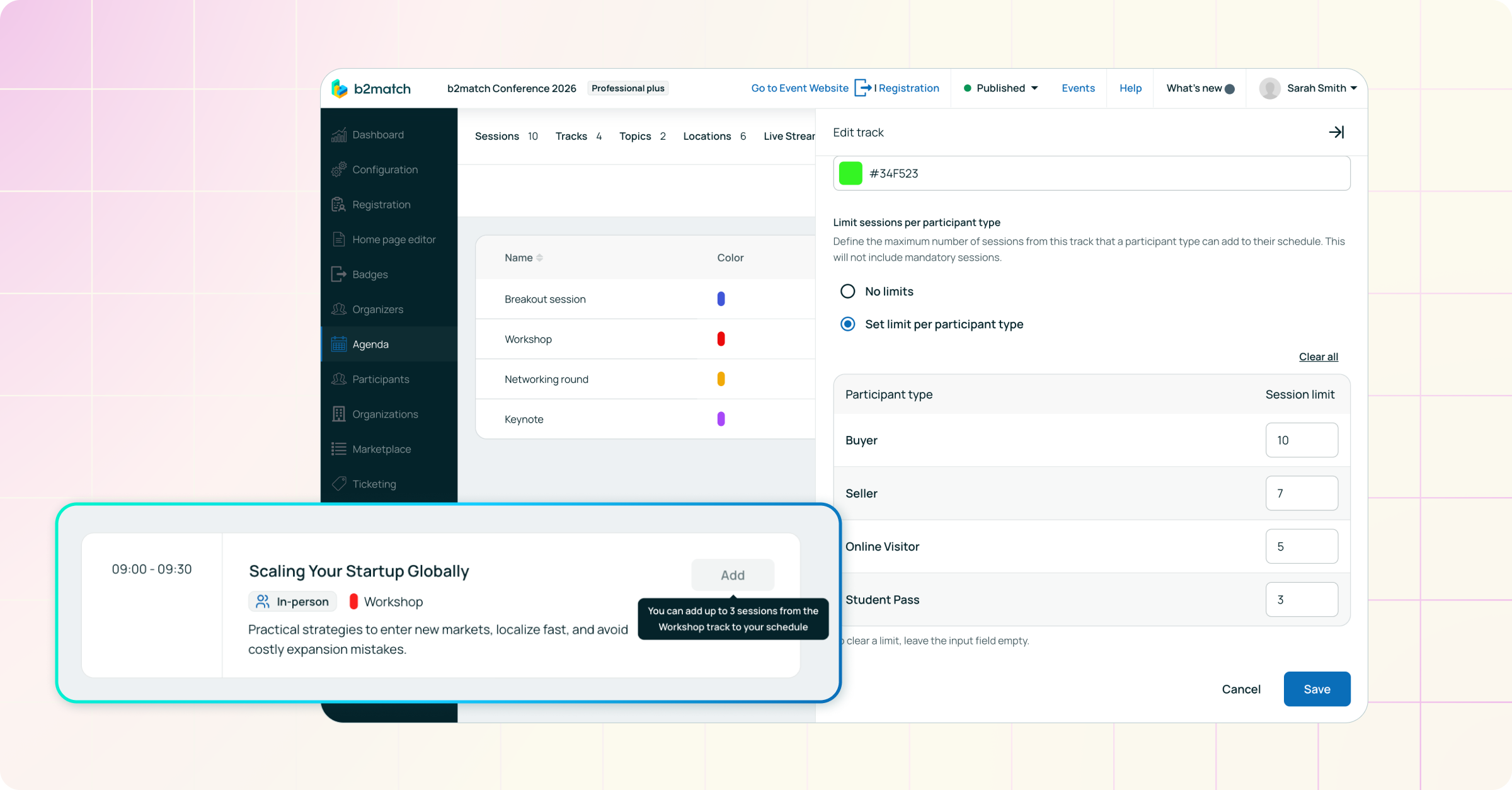Switch to the Topics tab
This screenshot has width=1512, height=790.
click(642, 136)
